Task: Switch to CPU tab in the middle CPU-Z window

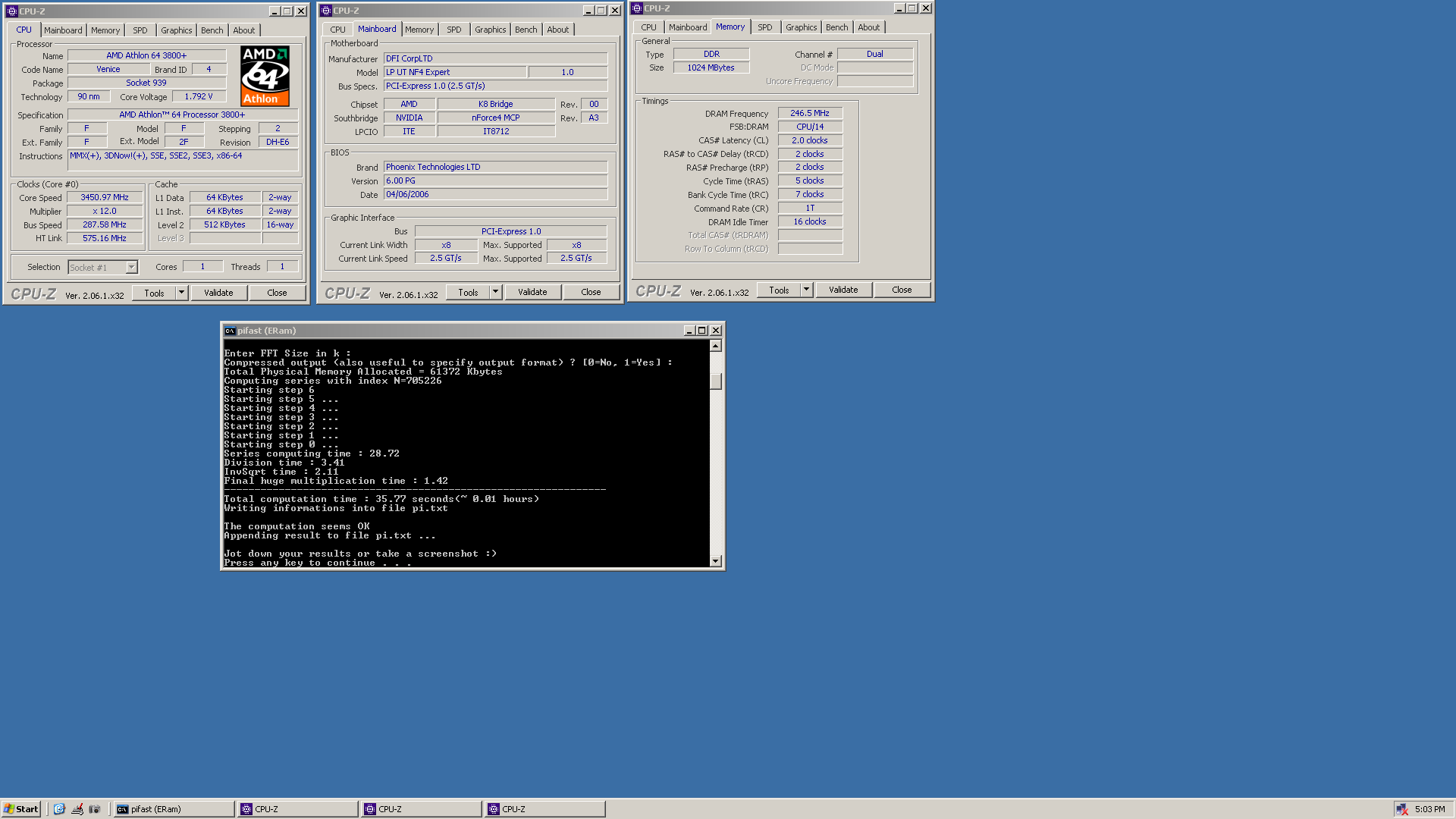Action: [x=337, y=30]
